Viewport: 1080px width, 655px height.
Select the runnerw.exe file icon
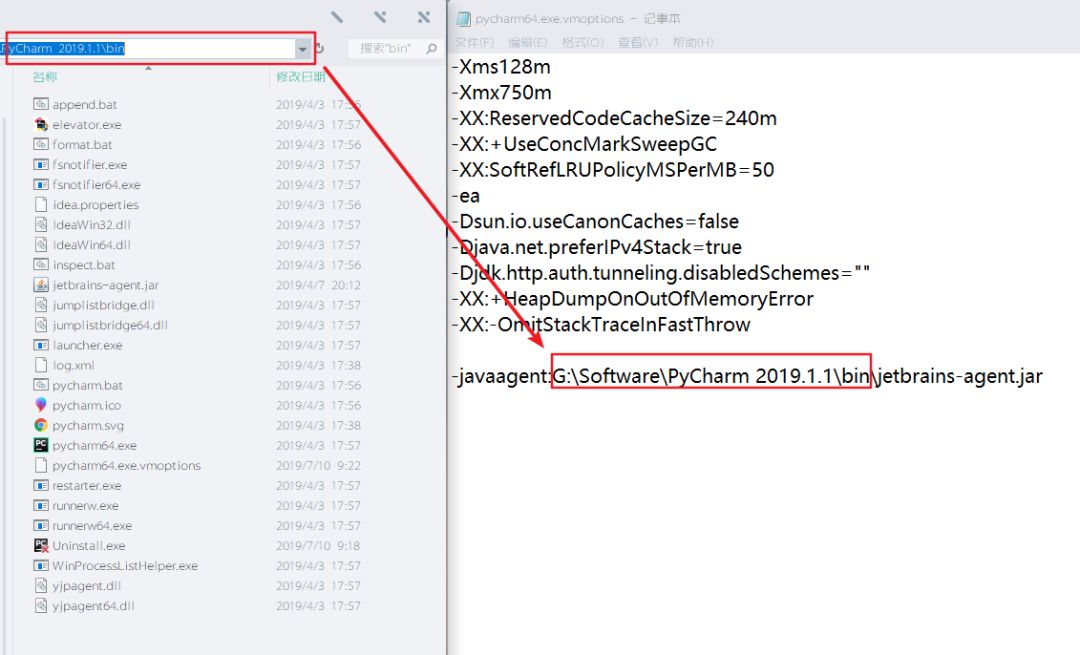41,506
